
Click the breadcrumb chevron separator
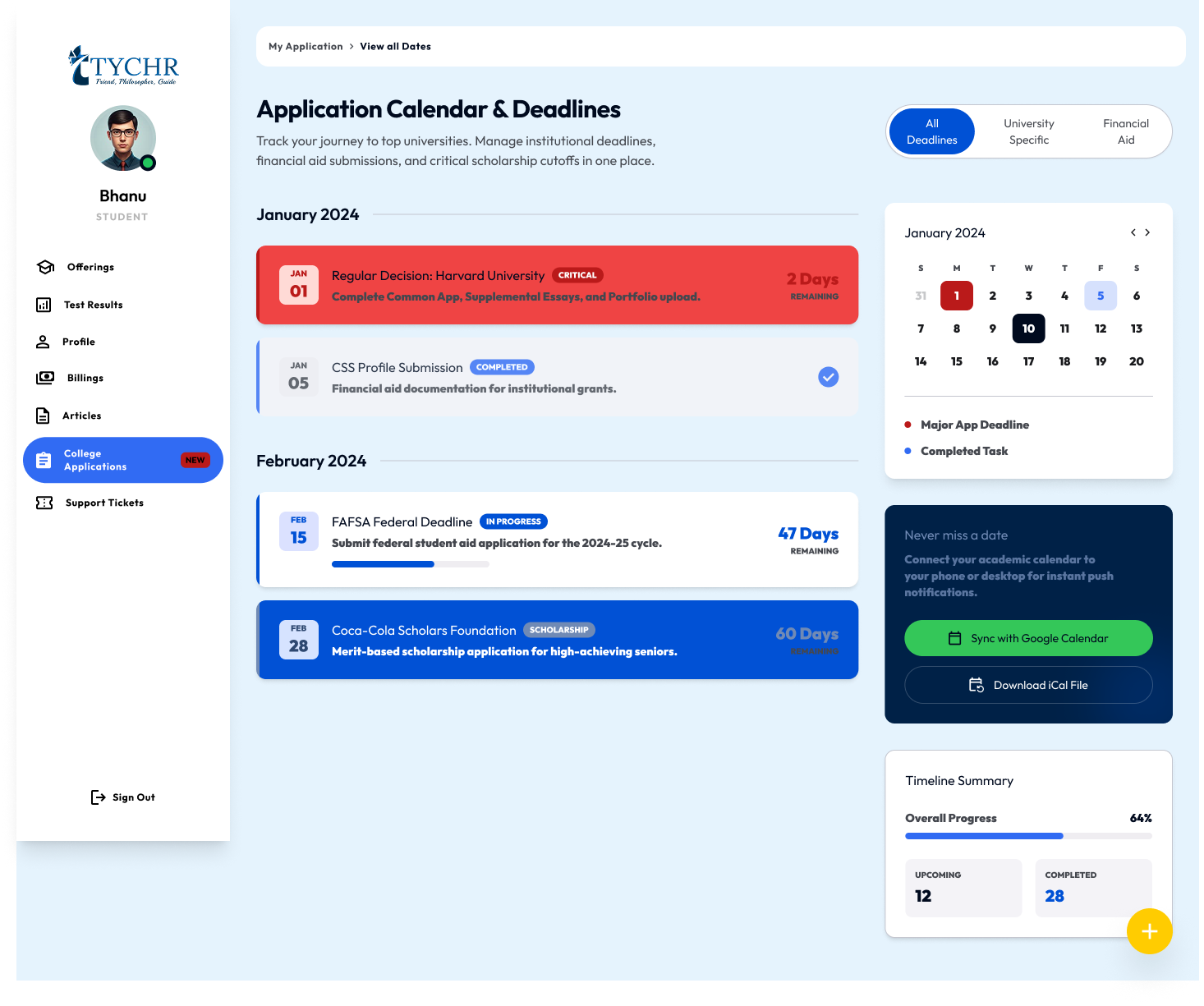point(352,46)
